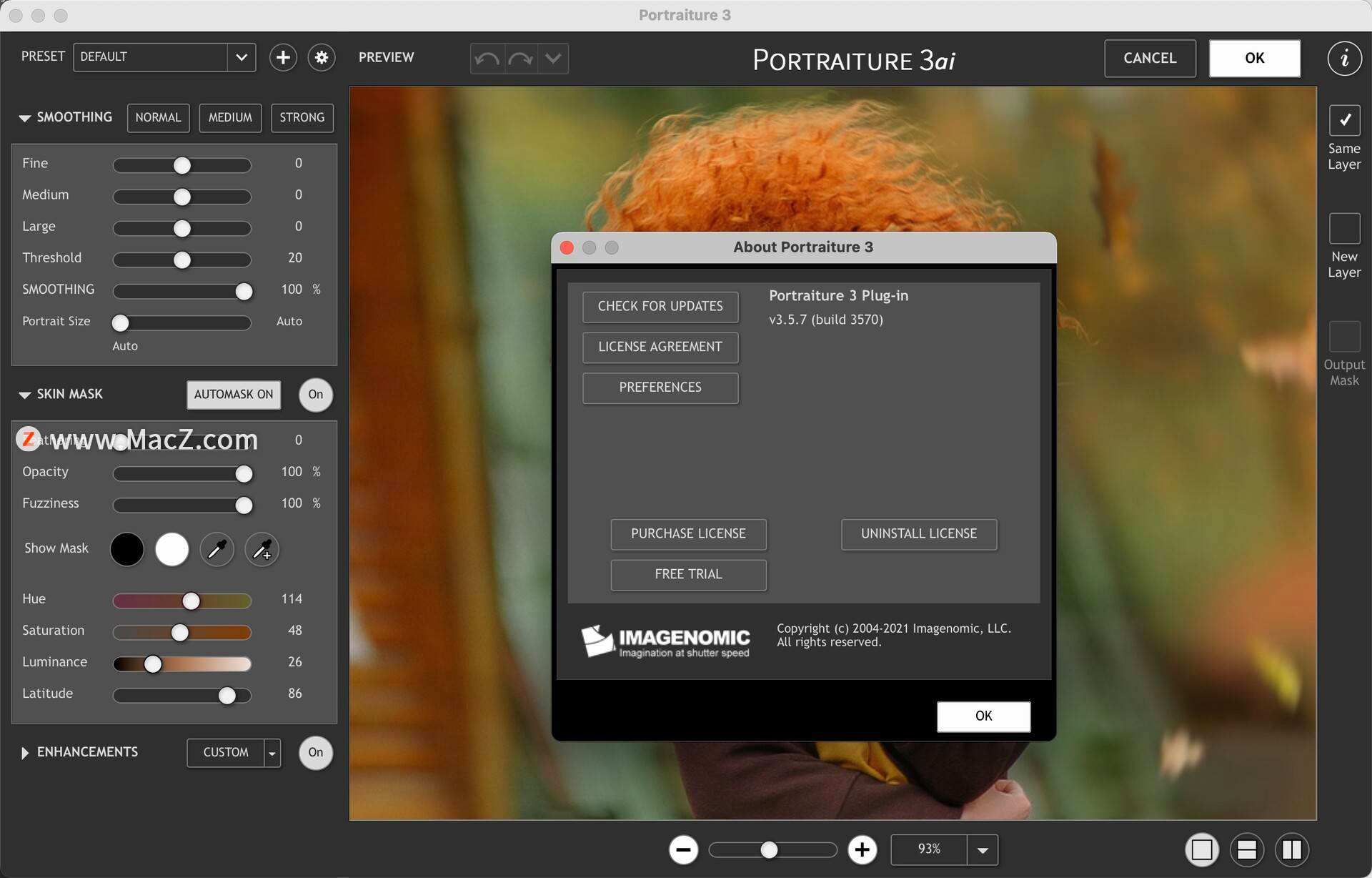The height and width of the screenshot is (878, 1372).
Task: Click the Large smoothing slider handle
Action: coord(182,228)
